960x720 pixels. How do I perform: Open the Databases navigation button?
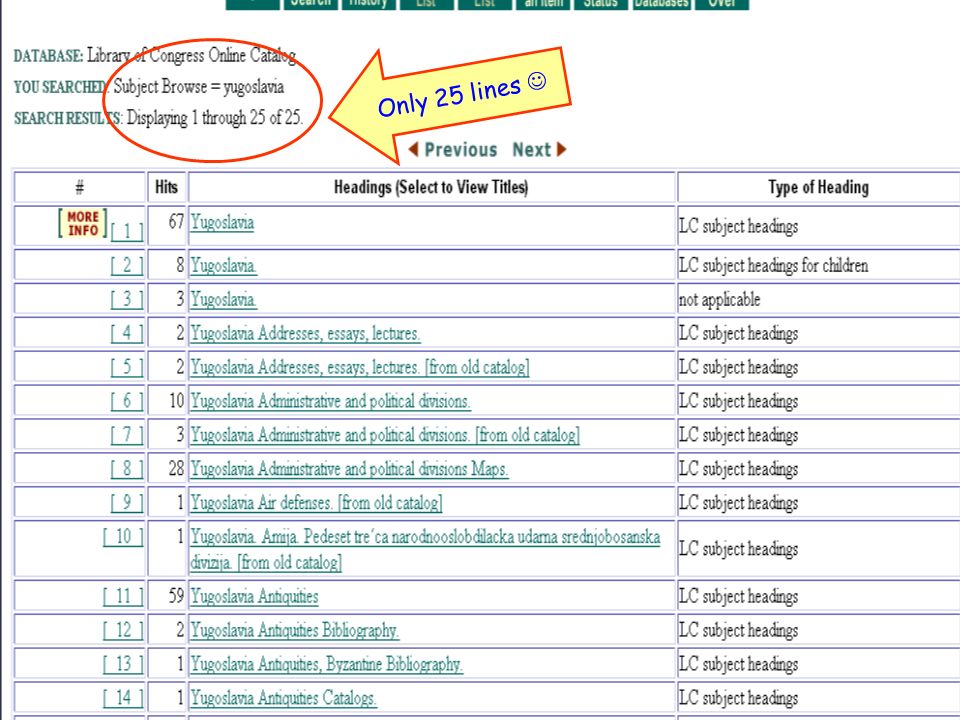click(661, 4)
